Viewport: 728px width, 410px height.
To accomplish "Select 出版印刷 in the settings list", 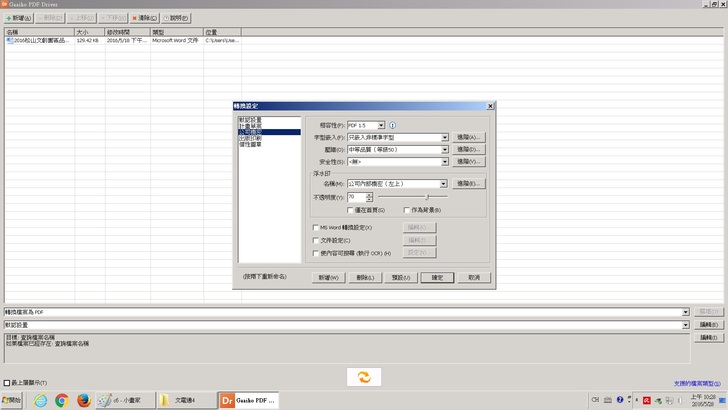I will (x=251, y=138).
